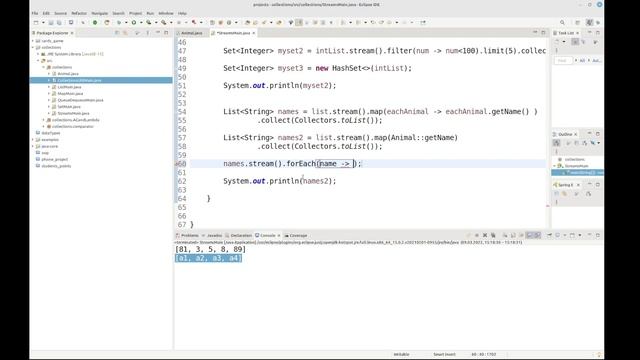The width and height of the screenshot is (640, 360).
Task: Open the Window menu
Action: (166, 13)
